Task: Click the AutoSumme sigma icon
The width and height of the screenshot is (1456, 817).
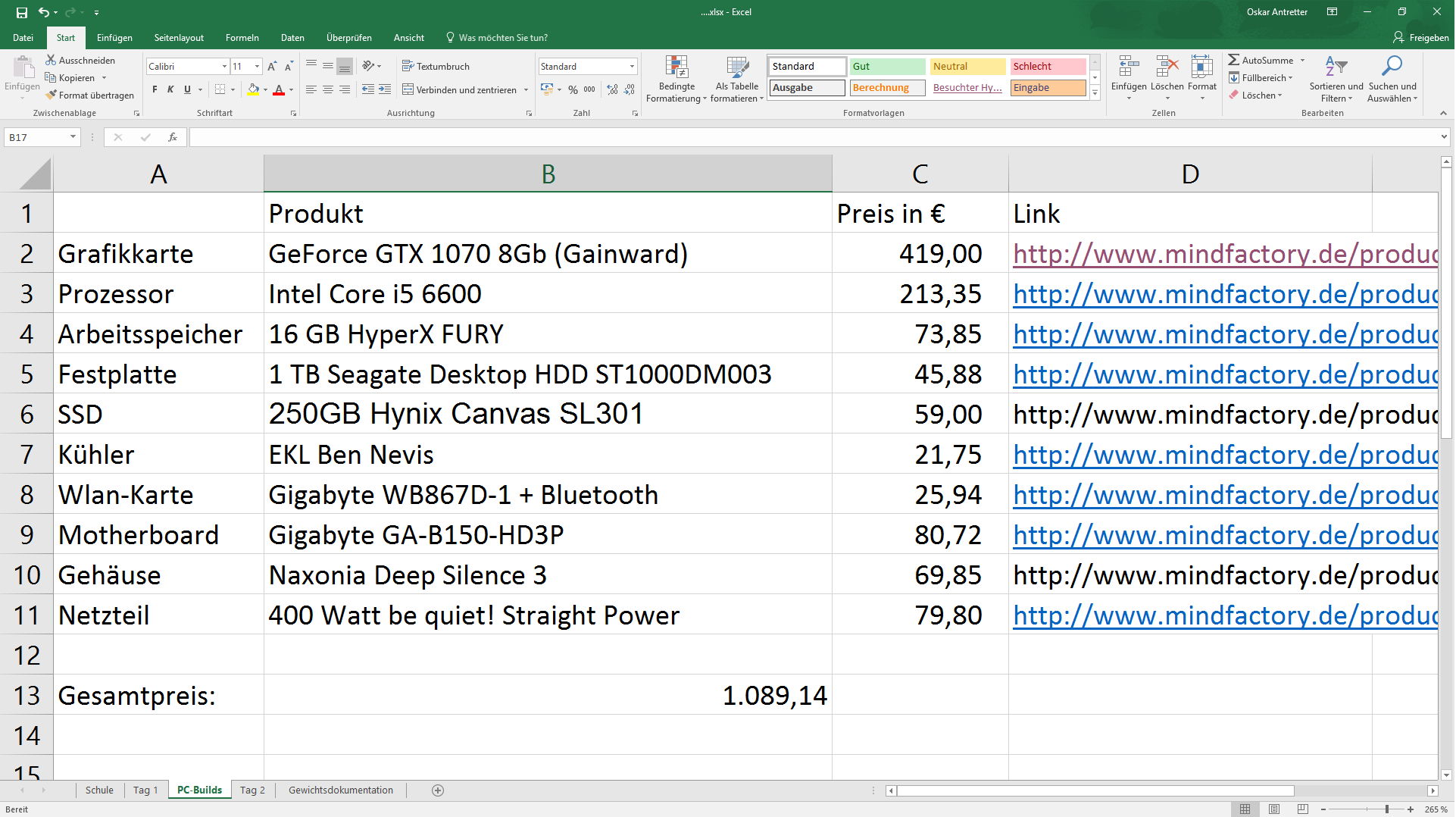Action: pyautogui.click(x=1234, y=60)
